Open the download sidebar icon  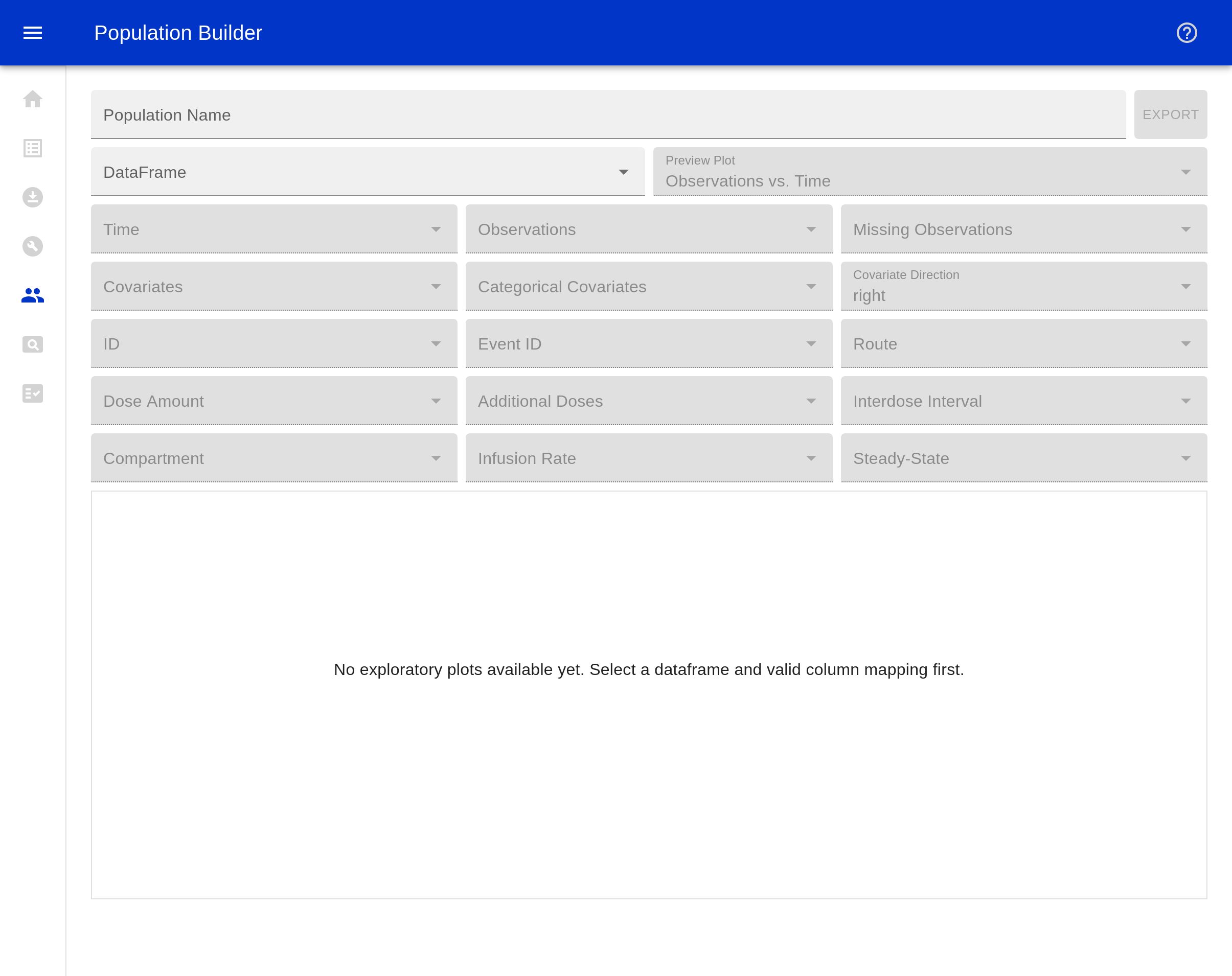(x=33, y=197)
